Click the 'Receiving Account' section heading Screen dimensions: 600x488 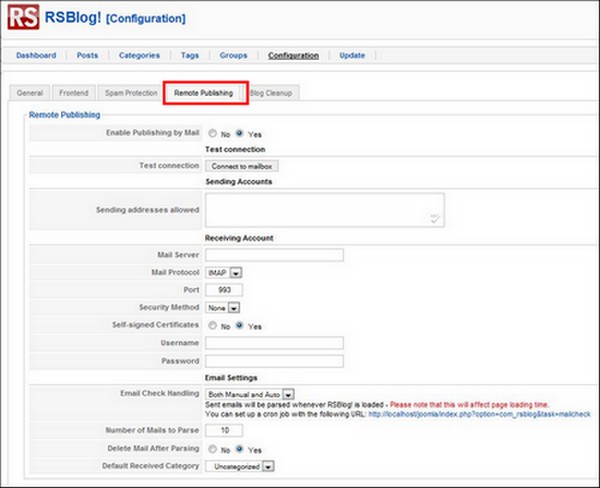(239, 238)
